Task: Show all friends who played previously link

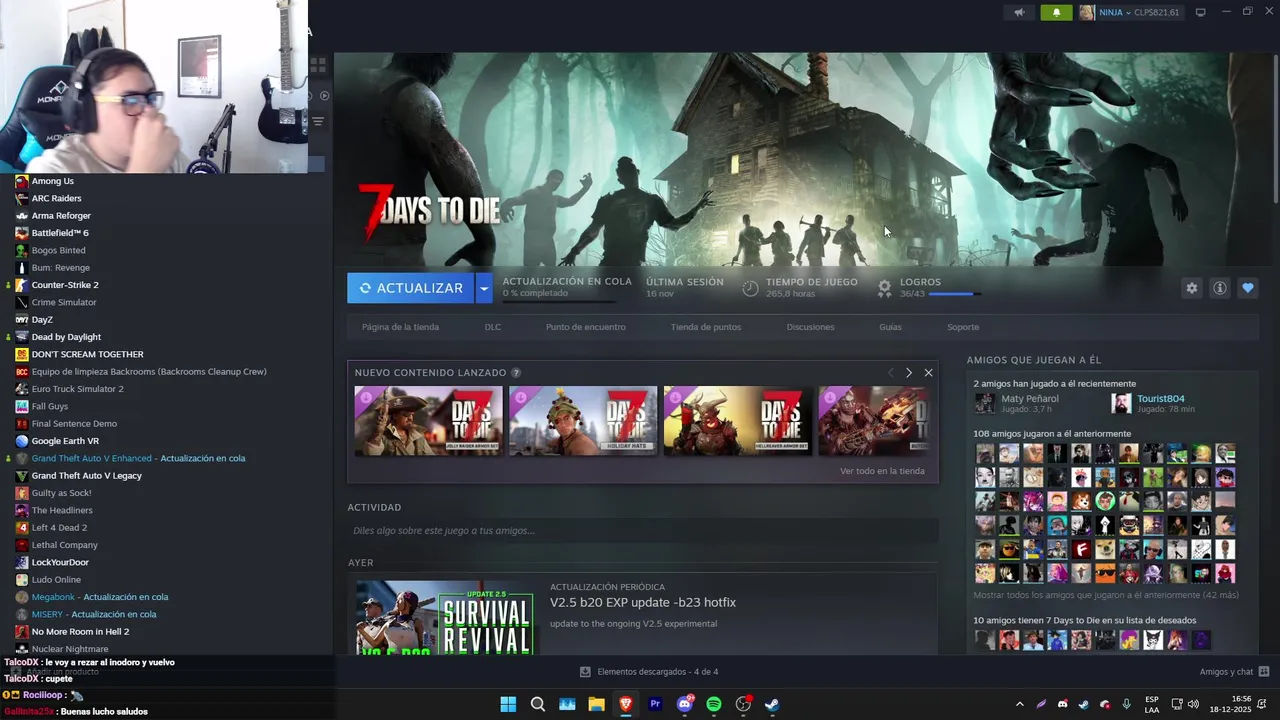Action: (x=1106, y=595)
